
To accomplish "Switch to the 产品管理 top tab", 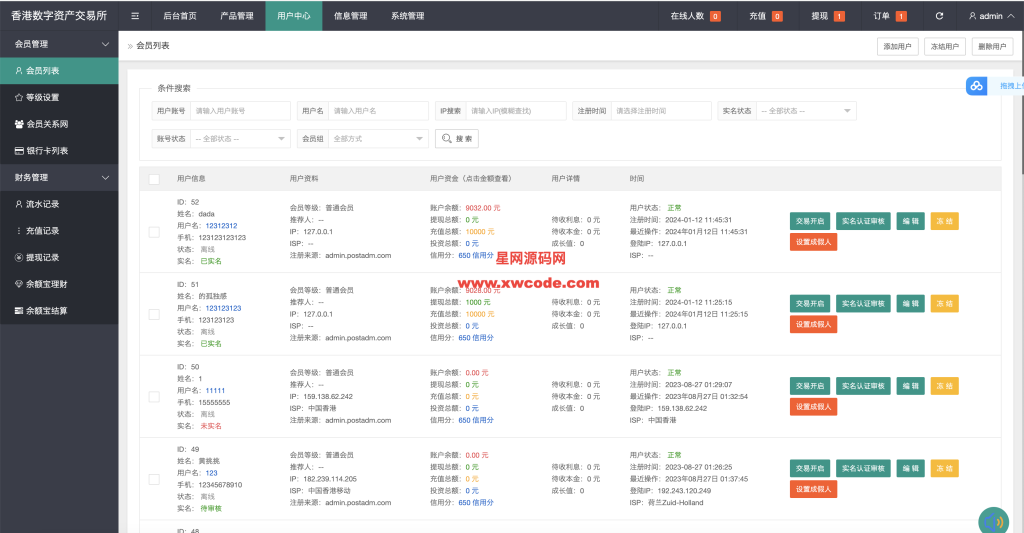I will (x=236, y=16).
